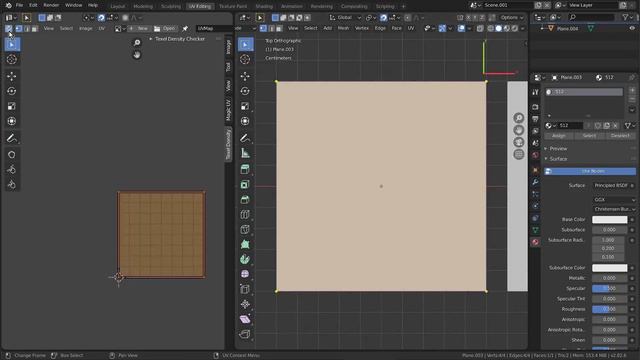Open the GGX distribution dropdown
Image resolution: width=640 pixels, height=360 pixels.
[614, 200]
